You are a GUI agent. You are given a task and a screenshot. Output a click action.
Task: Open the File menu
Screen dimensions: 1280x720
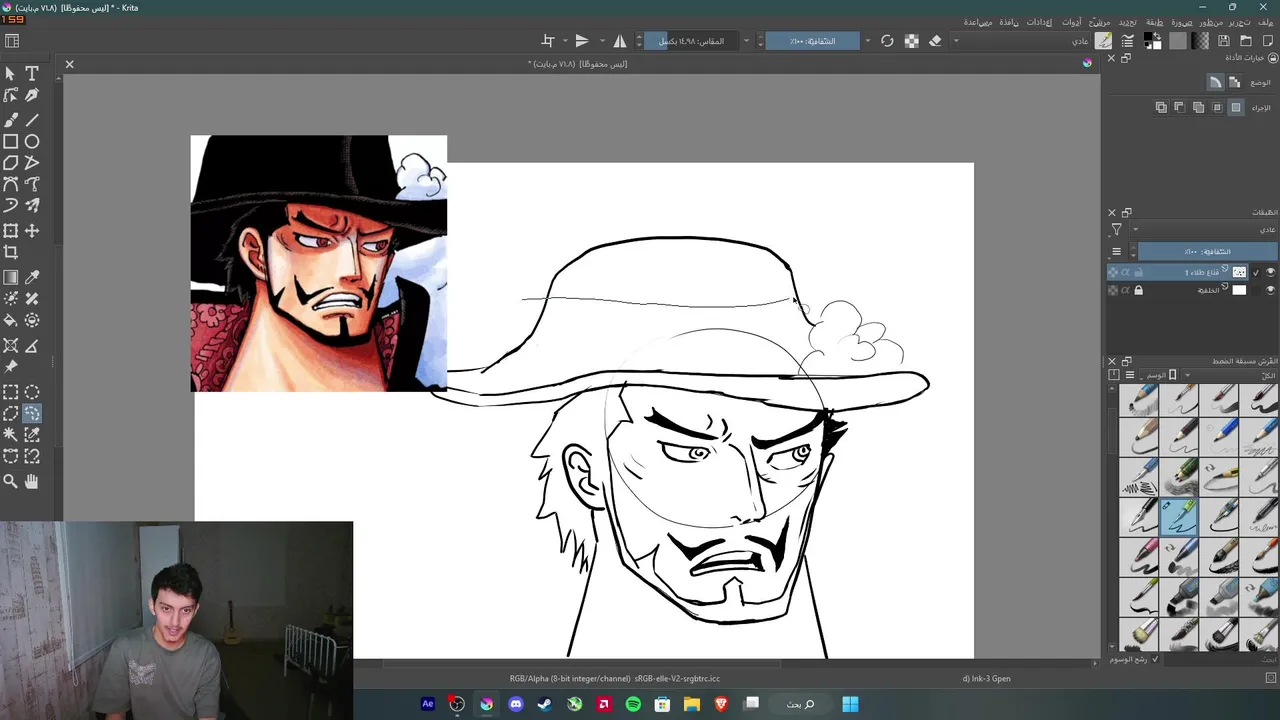point(1266,22)
